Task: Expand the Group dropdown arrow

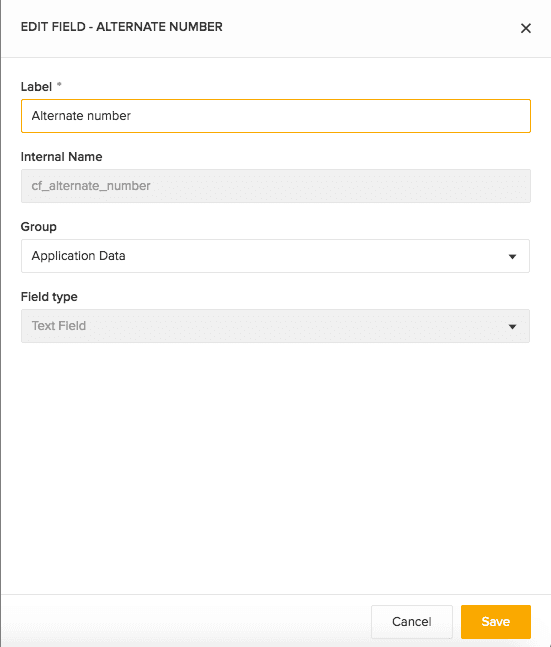Action: click(512, 257)
